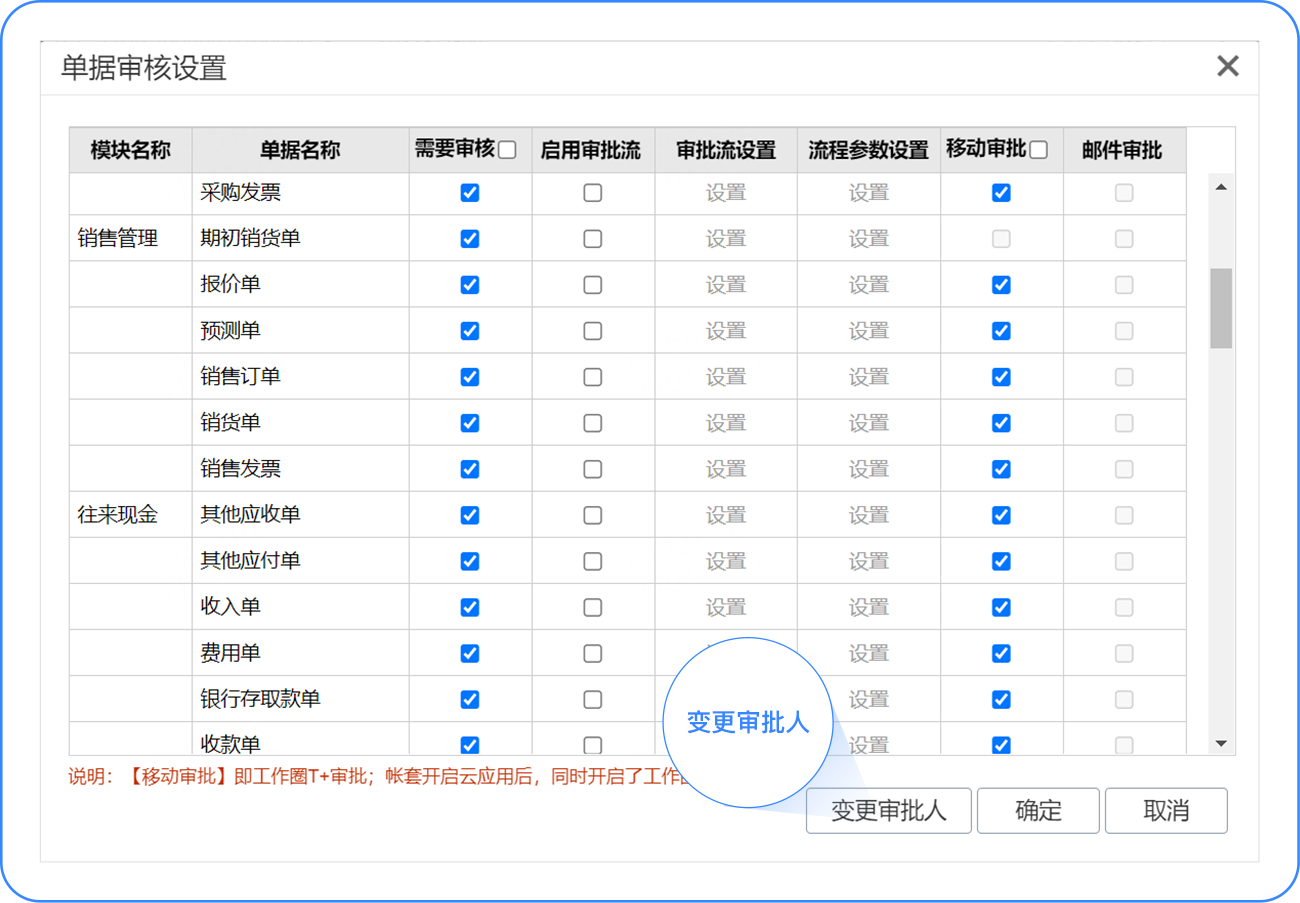Click the 单据名称 column header
The image size is (1300, 903).
[300, 151]
